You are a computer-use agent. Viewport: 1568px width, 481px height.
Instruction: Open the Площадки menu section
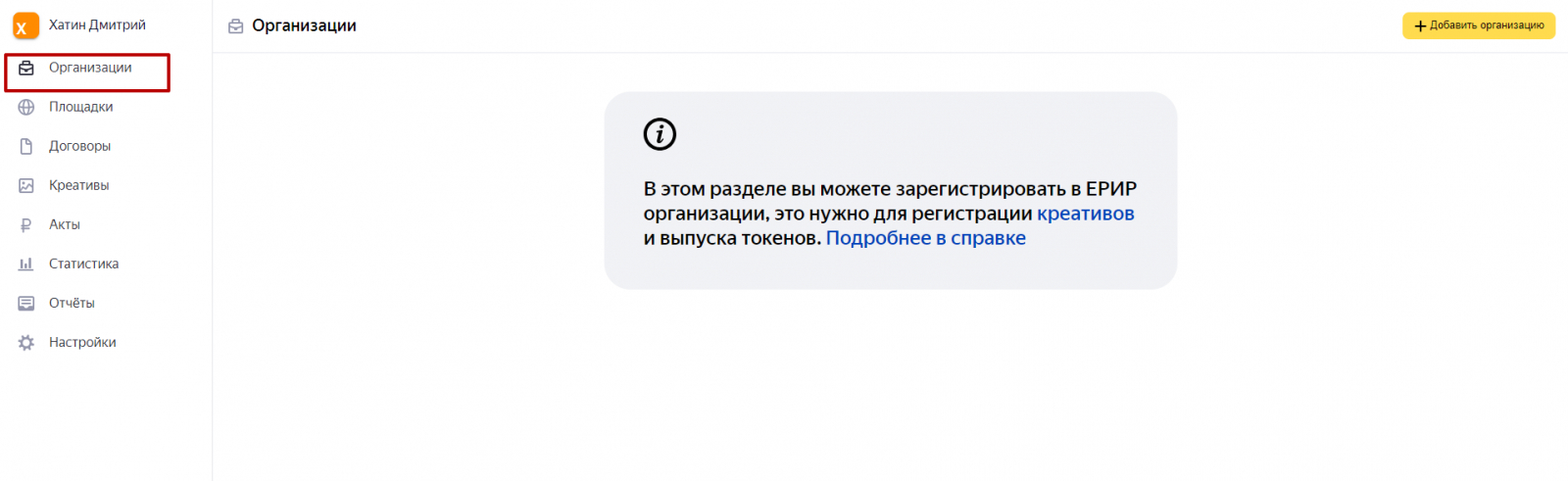click(81, 107)
